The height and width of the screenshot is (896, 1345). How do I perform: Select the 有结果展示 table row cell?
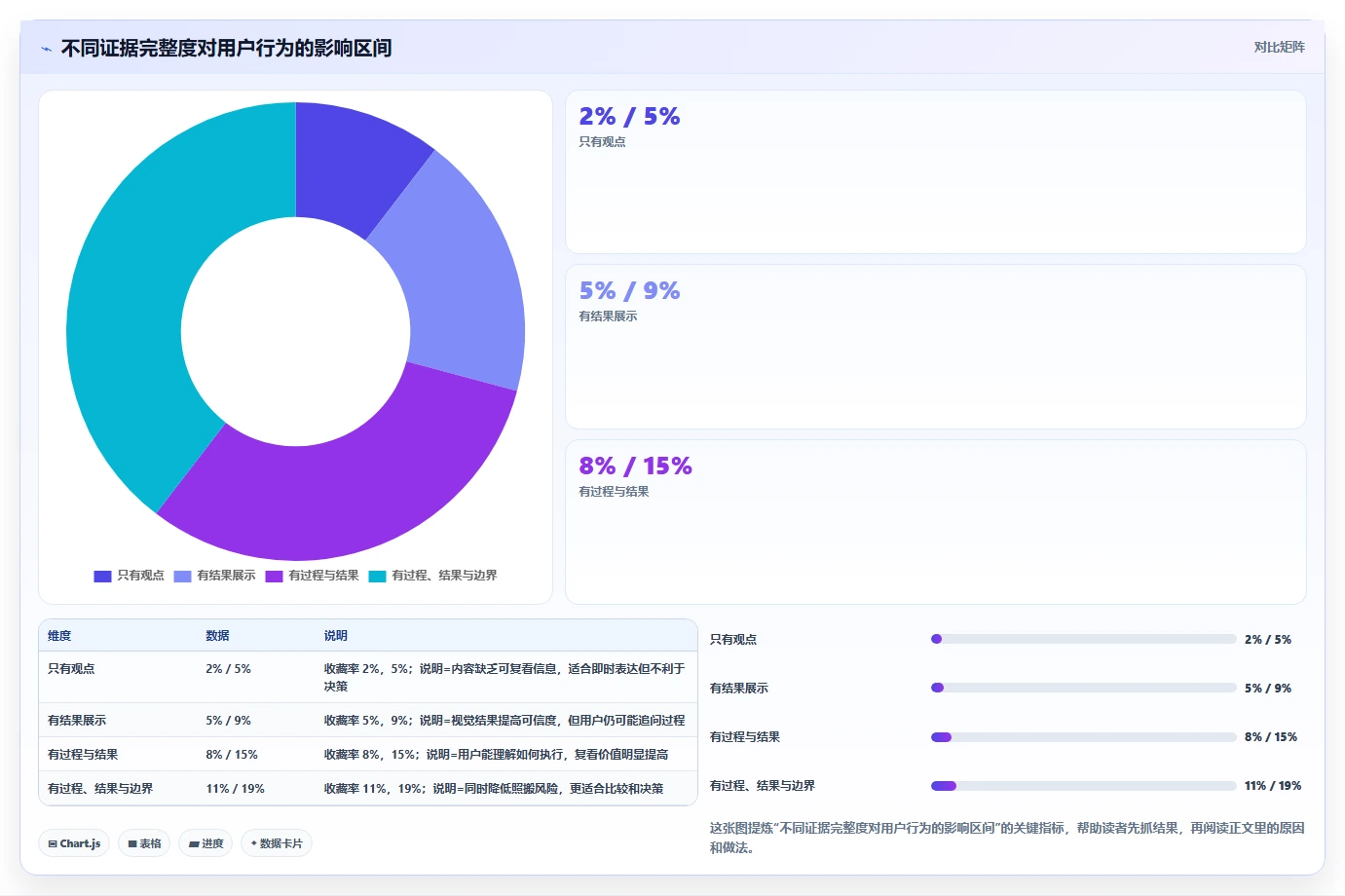[x=77, y=721]
